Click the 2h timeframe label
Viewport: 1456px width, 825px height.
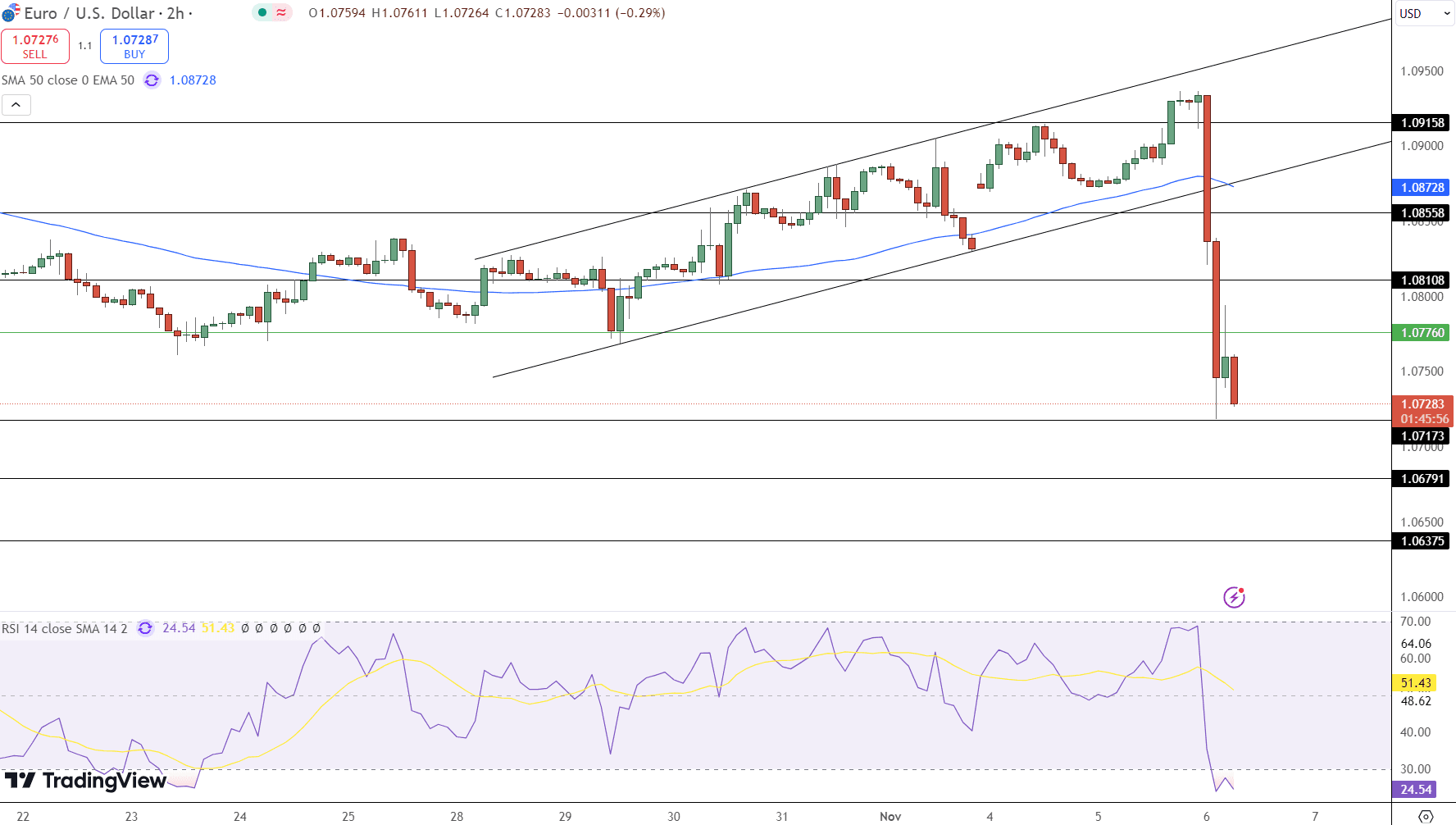(175, 13)
